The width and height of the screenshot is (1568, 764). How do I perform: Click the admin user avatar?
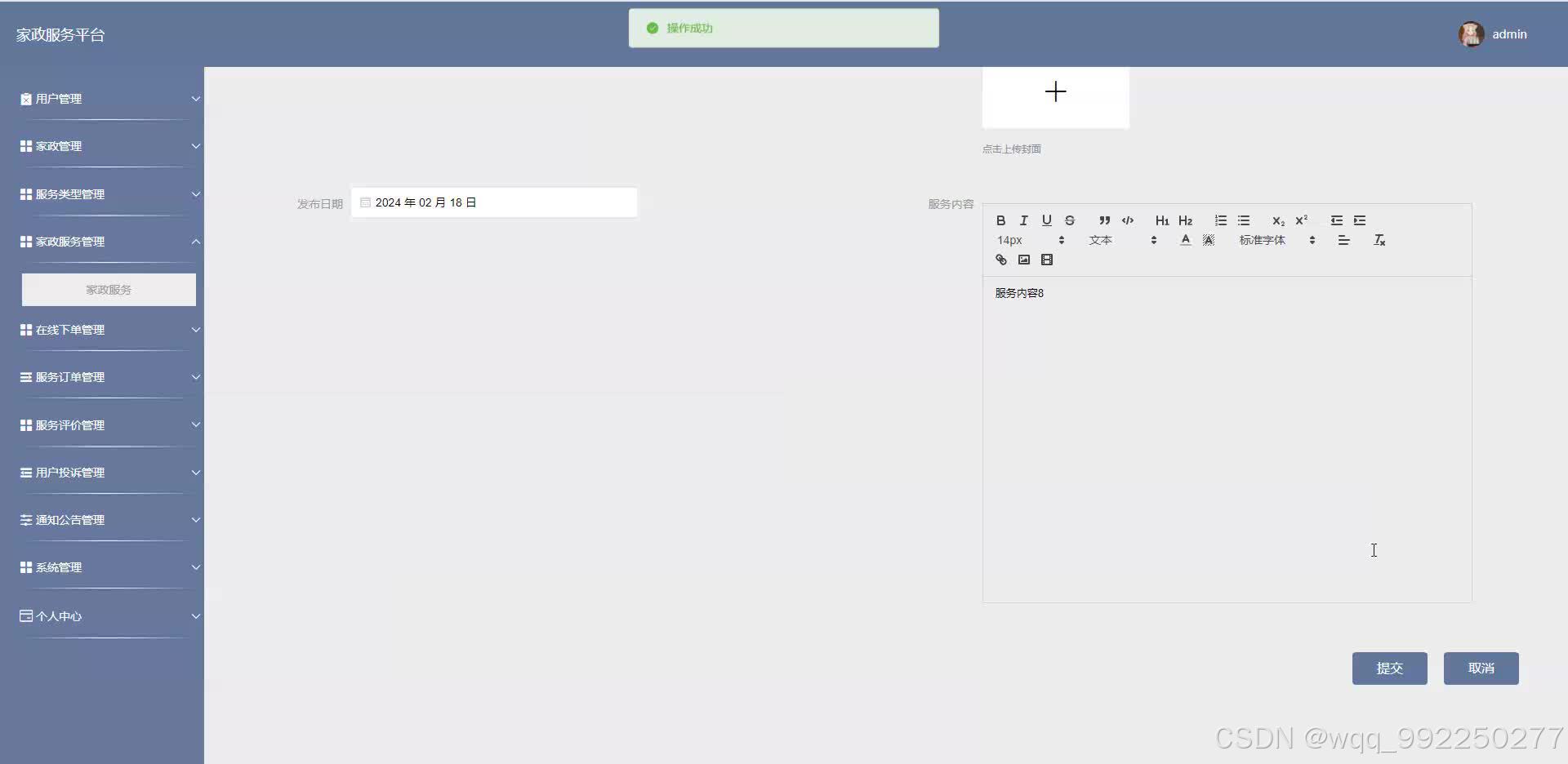[1472, 34]
